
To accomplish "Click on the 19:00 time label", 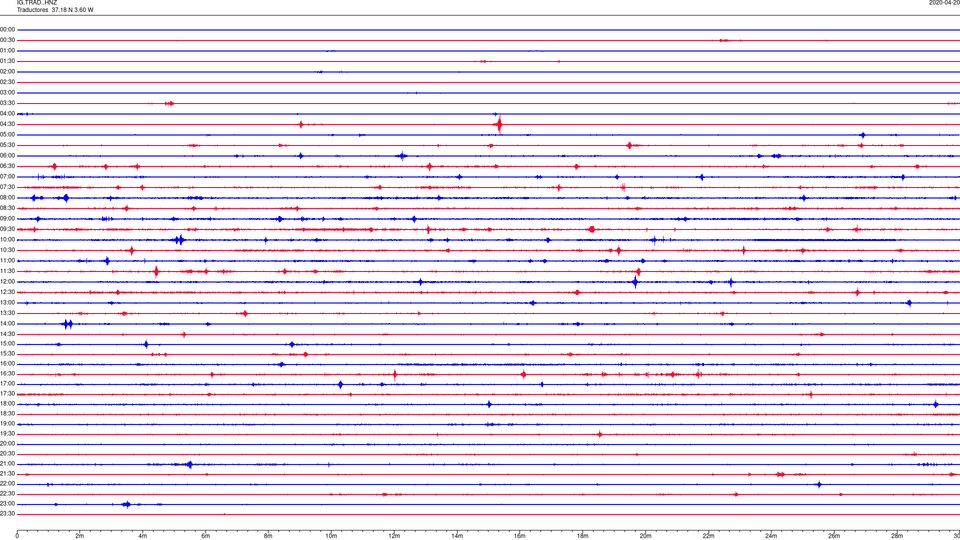I will coord(8,424).
